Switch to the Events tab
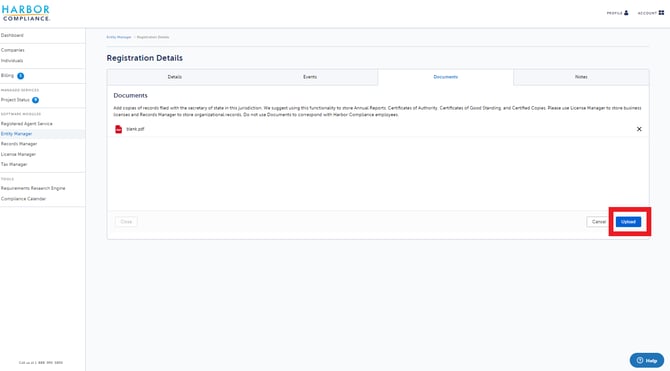 point(310,77)
